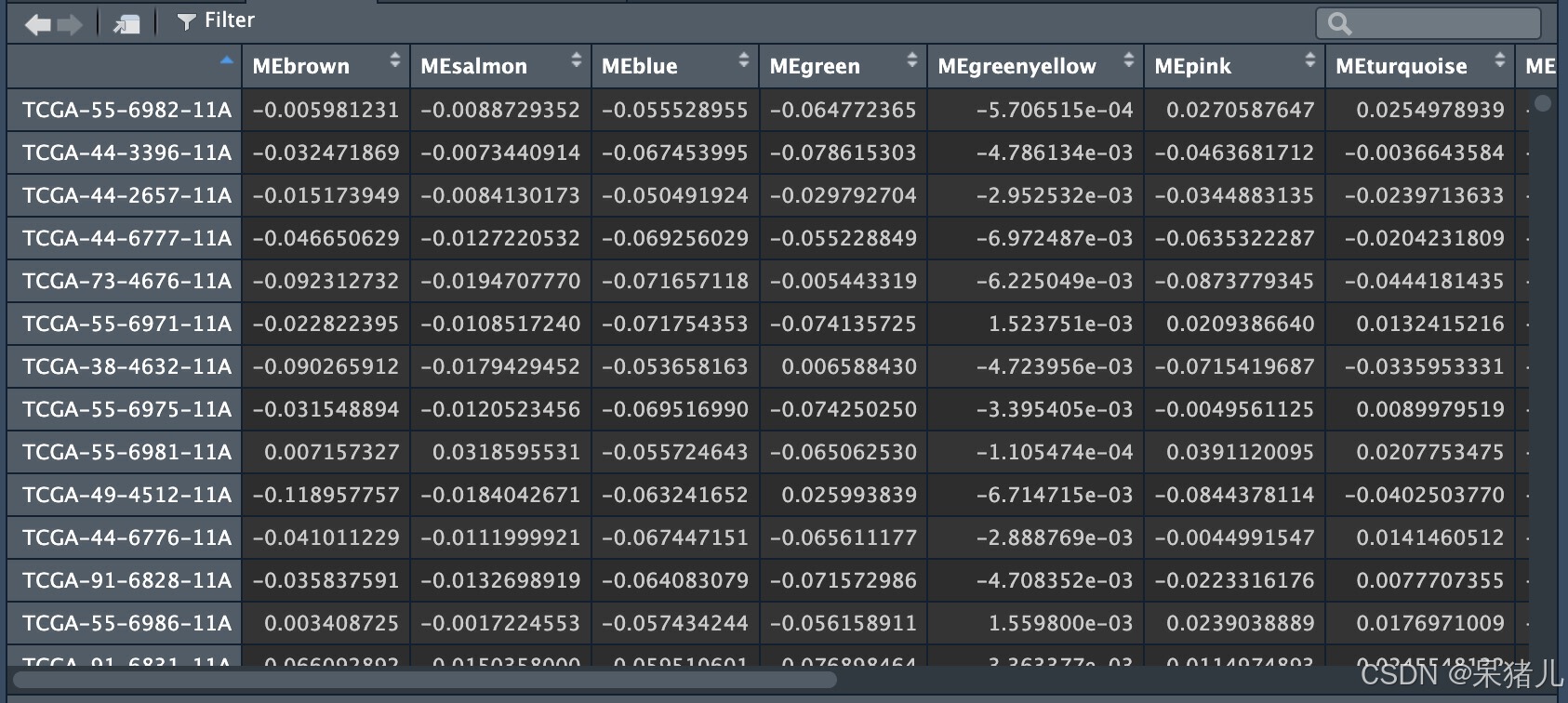1568x703 pixels.
Task: Select row TCGA-44-2657-11A
Action: [x=126, y=195]
